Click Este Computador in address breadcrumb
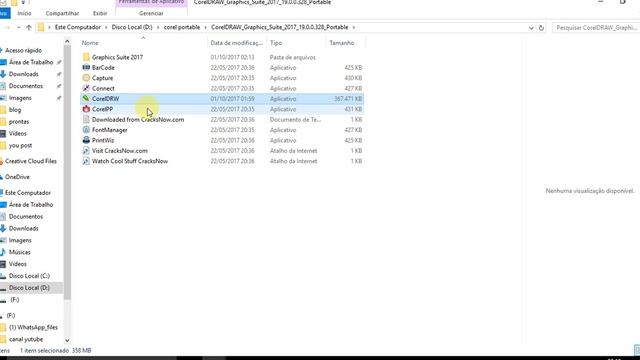 pos(78,27)
